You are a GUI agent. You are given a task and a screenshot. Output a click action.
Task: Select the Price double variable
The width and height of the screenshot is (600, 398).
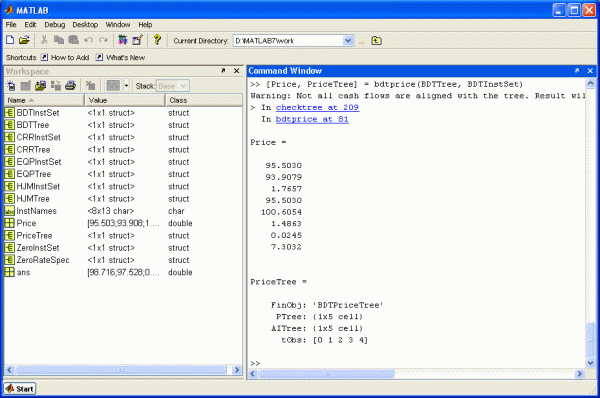tap(123, 223)
